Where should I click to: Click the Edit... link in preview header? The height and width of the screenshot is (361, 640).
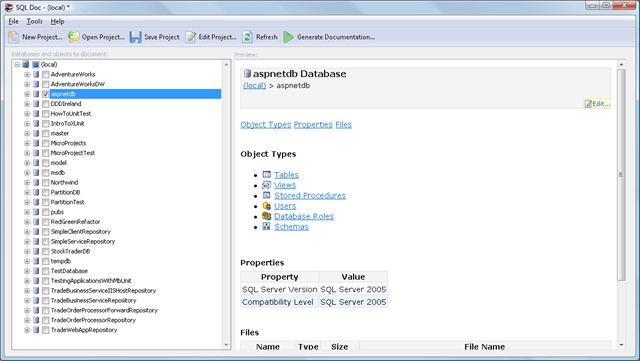tap(598, 104)
